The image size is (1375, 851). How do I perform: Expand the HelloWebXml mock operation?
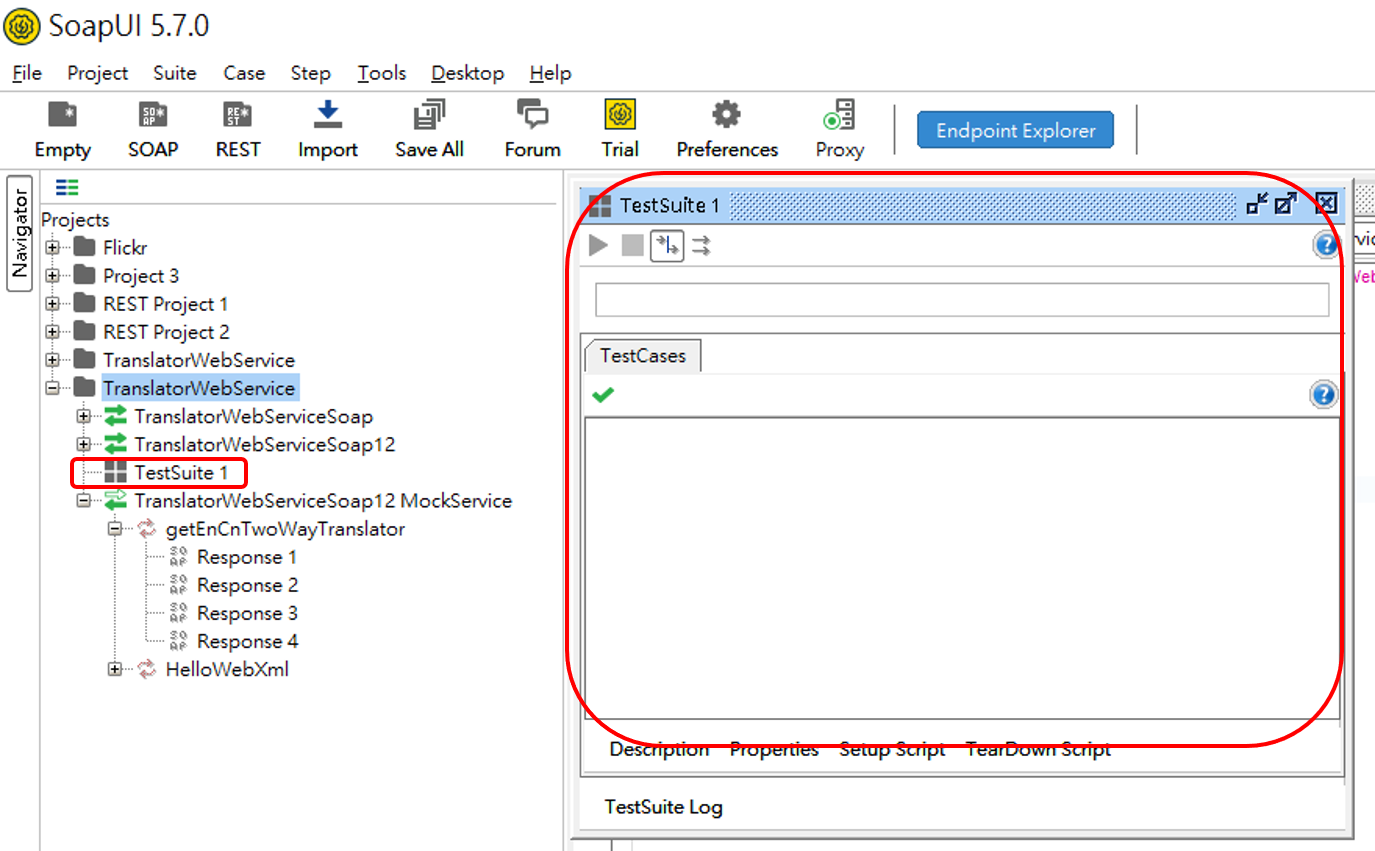115,669
